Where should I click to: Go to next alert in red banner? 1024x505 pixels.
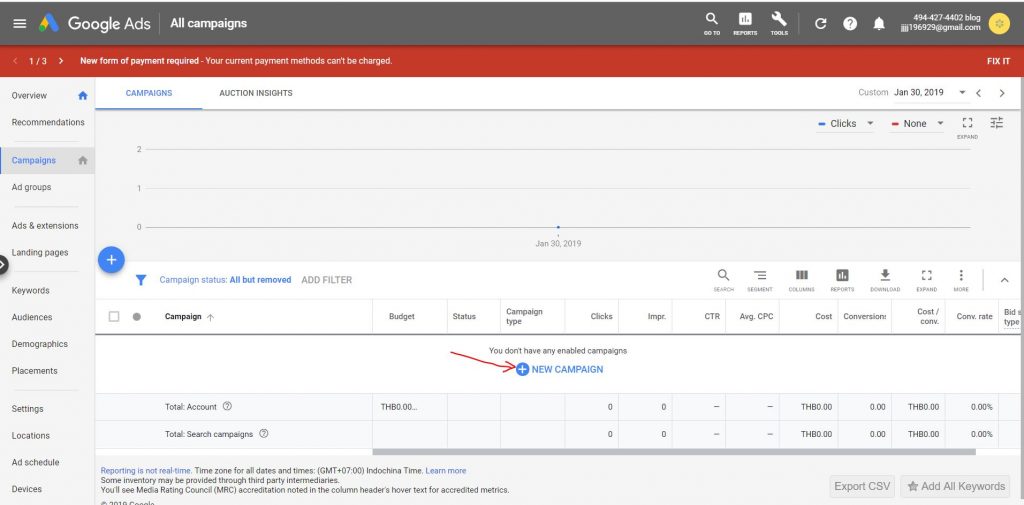point(61,61)
